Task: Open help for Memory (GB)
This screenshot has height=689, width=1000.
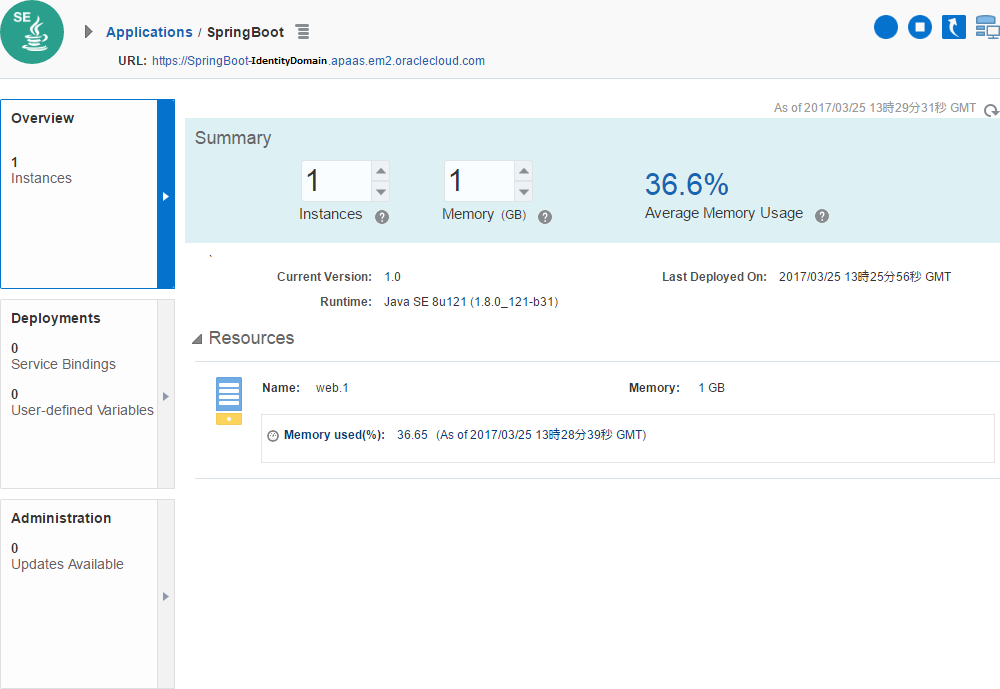Action: (x=545, y=217)
